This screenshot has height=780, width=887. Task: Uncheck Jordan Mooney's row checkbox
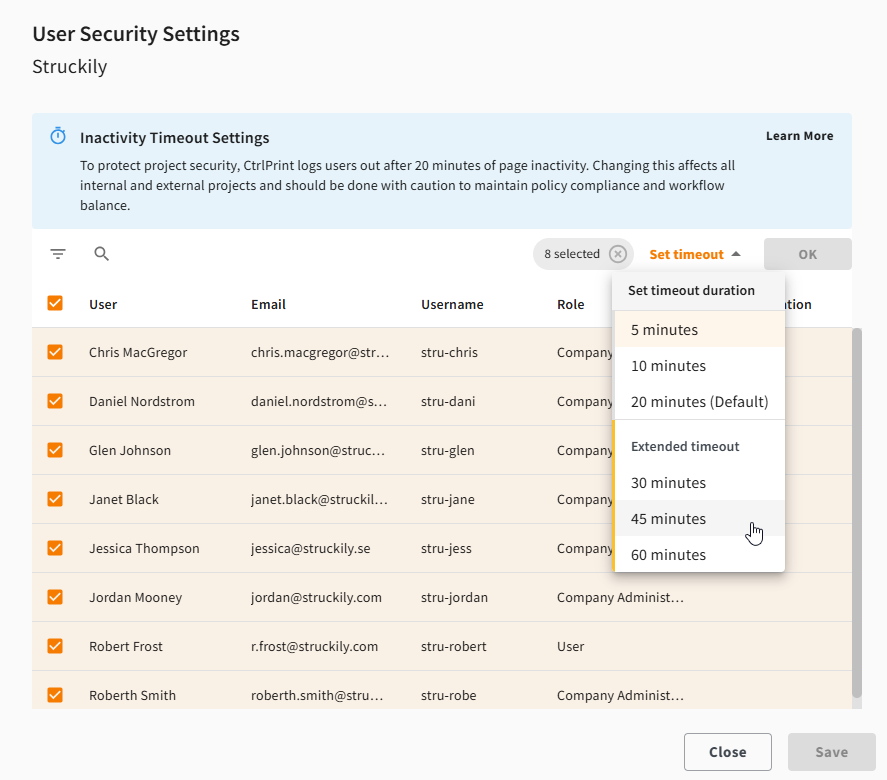(55, 597)
